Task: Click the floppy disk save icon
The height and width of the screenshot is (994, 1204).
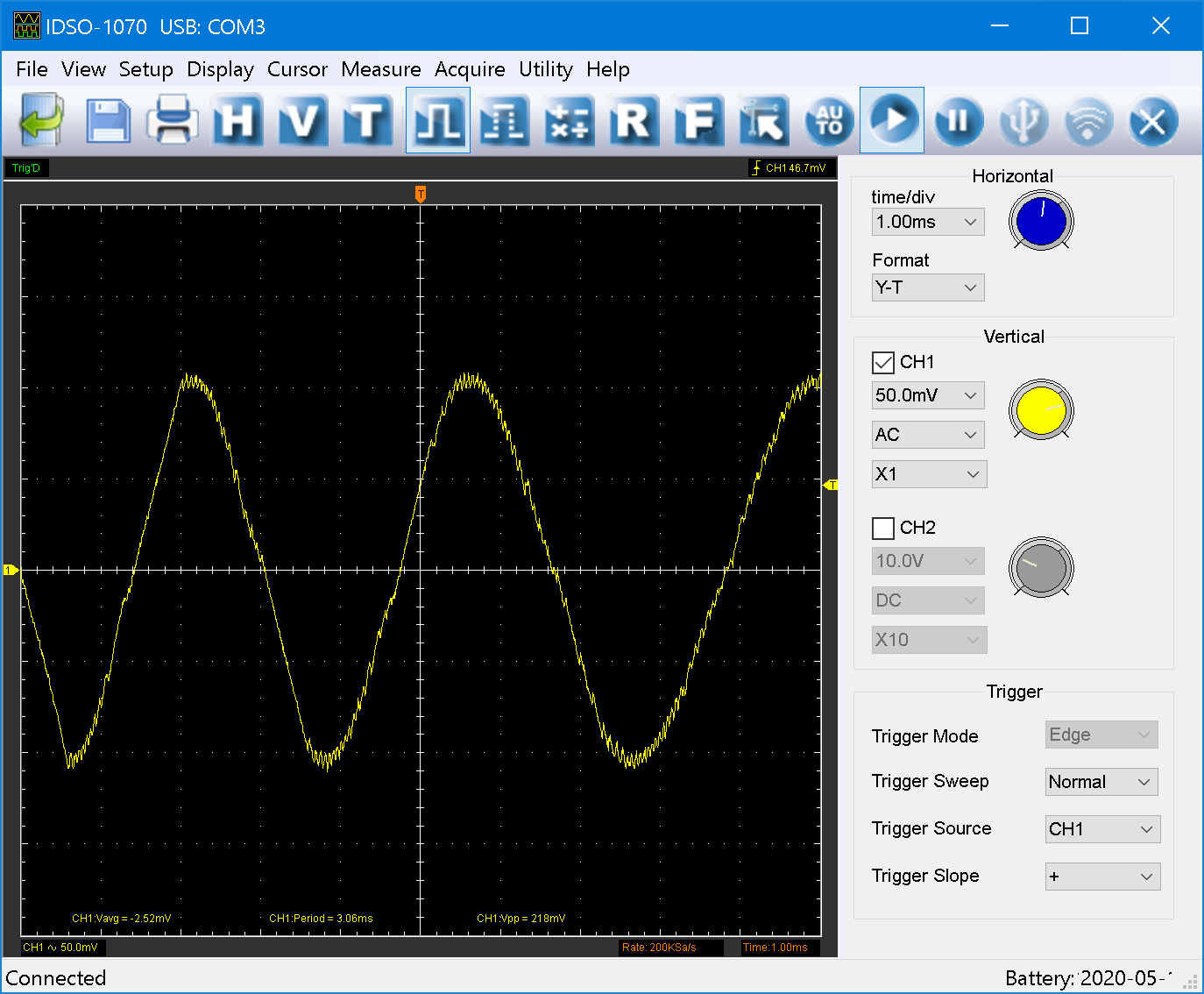Action: tap(109, 120)
